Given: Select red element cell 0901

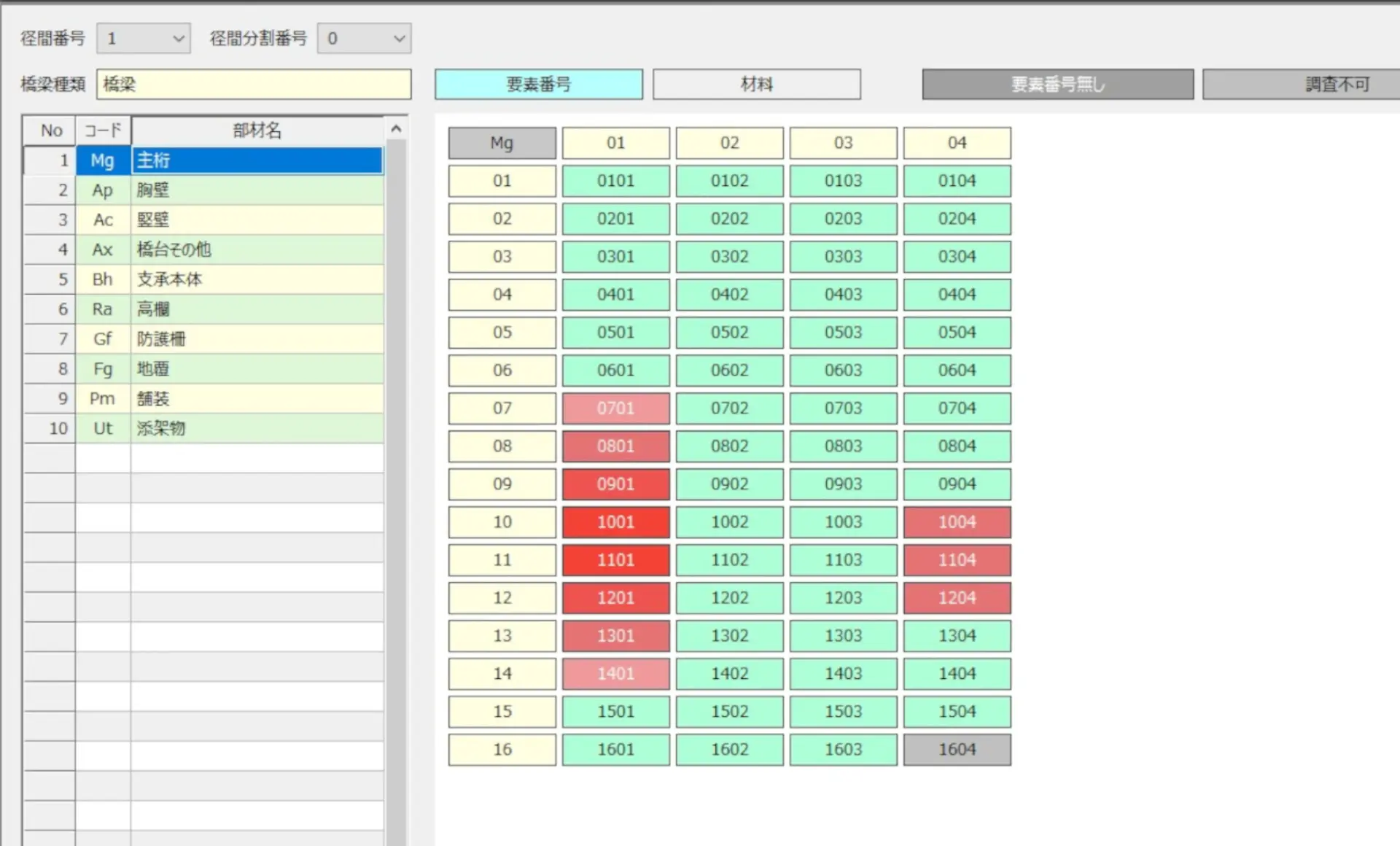Looking at the screenshot, I should pyautogui.click(x=616, y=484).
